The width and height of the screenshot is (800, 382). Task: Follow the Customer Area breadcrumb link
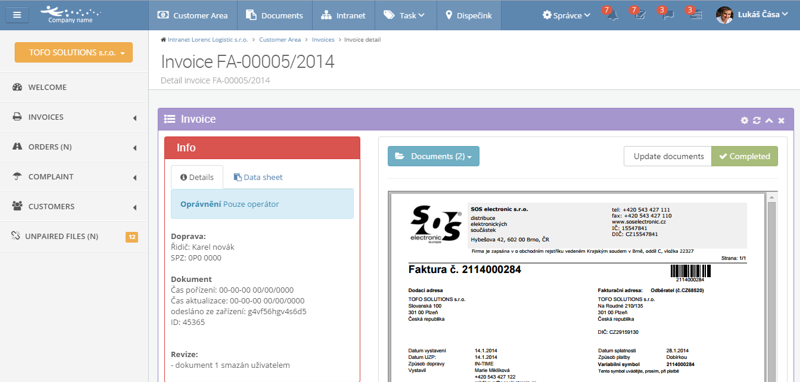point(280,39)
